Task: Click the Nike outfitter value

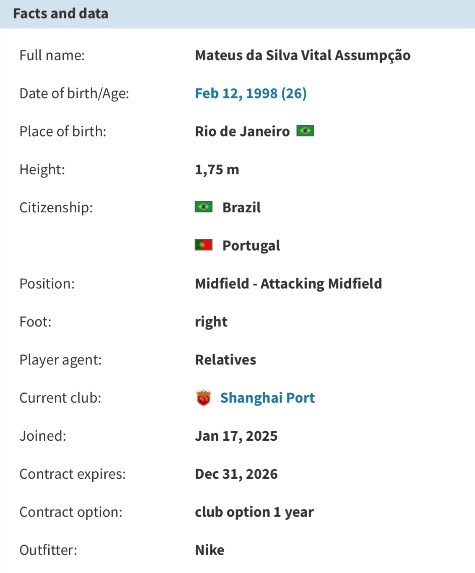Action: 210,550
